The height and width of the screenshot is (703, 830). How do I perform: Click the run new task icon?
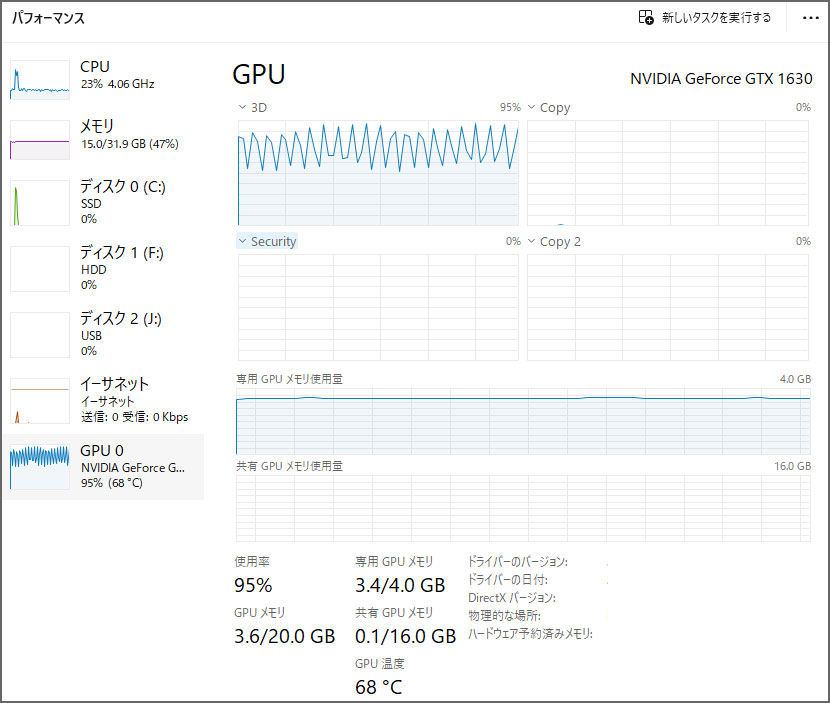pyautogui.click(x=646, y=17)
